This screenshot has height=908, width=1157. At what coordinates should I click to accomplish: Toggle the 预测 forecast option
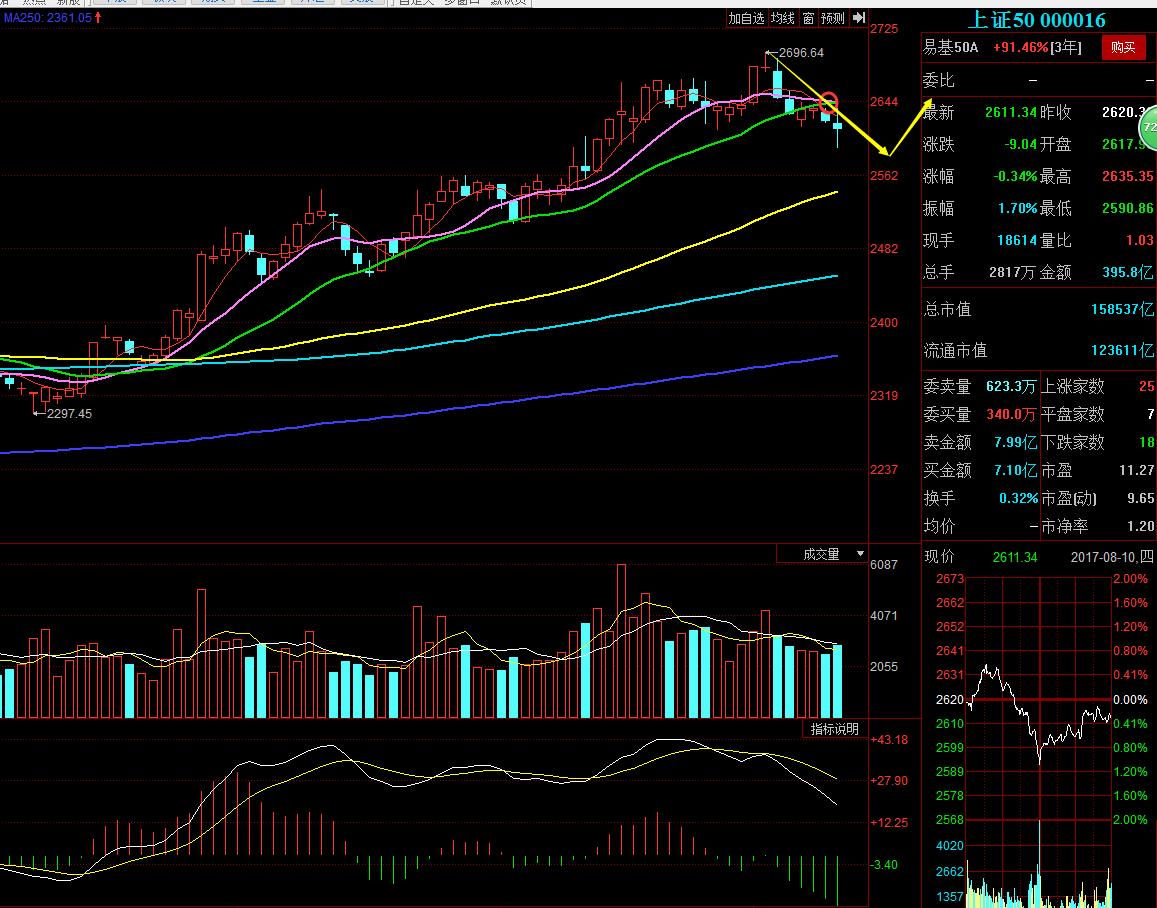point(832,18)
